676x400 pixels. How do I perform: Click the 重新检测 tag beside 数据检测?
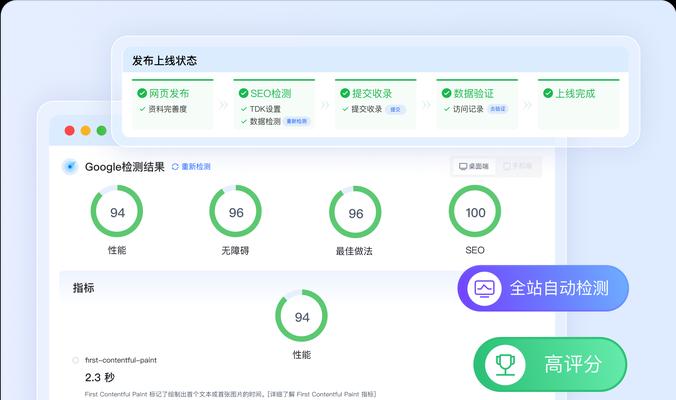click(x=297, y=122)
